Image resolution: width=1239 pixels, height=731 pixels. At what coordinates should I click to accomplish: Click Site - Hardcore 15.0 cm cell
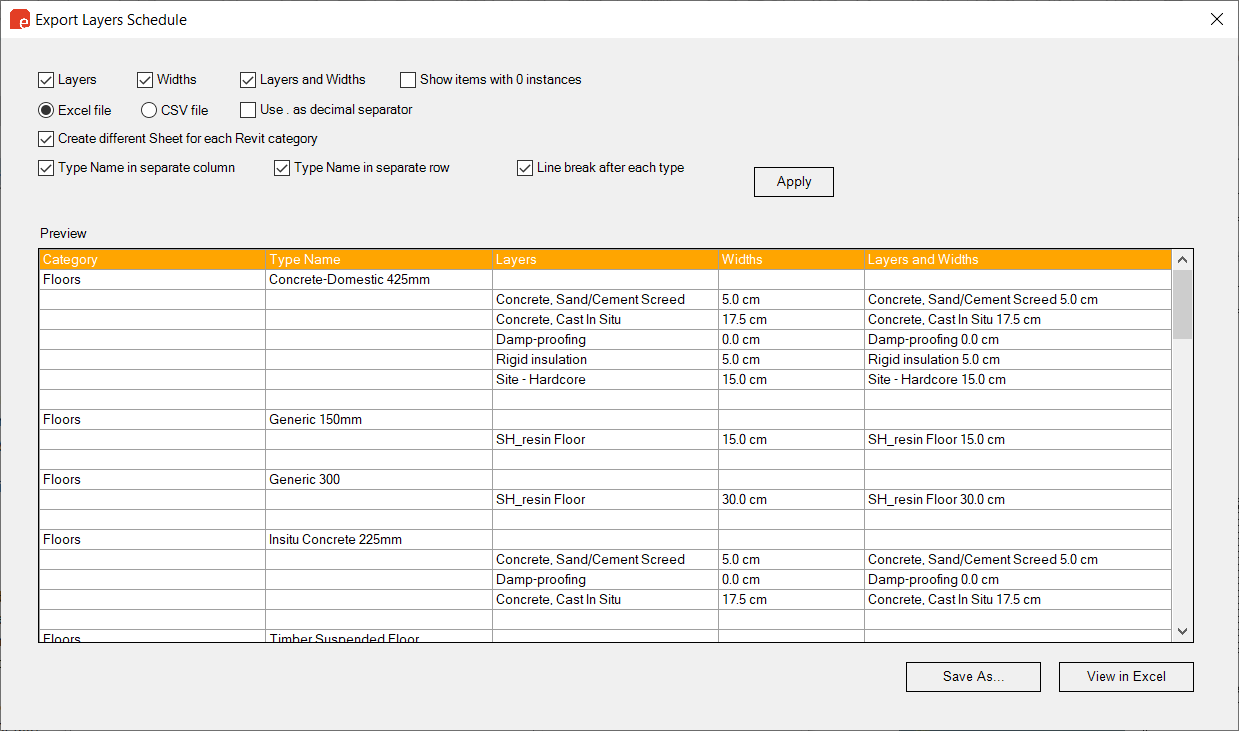click(x=1017, y=380)
